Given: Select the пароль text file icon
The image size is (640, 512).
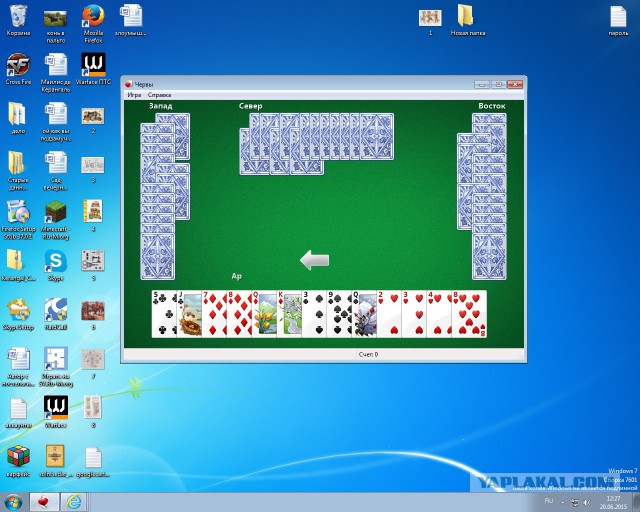Looking at the screenshot, I should click(618, 20).
